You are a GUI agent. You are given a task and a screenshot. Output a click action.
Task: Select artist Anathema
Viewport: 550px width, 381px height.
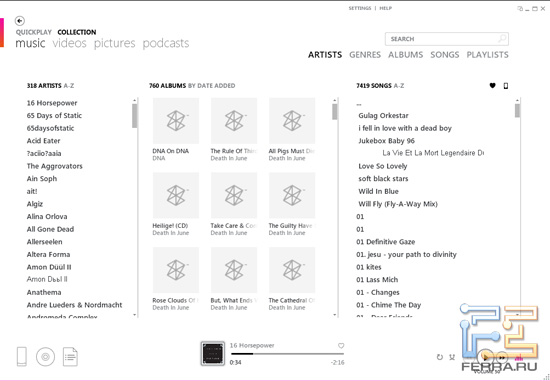pyautogui.click(x=44, y=292)
